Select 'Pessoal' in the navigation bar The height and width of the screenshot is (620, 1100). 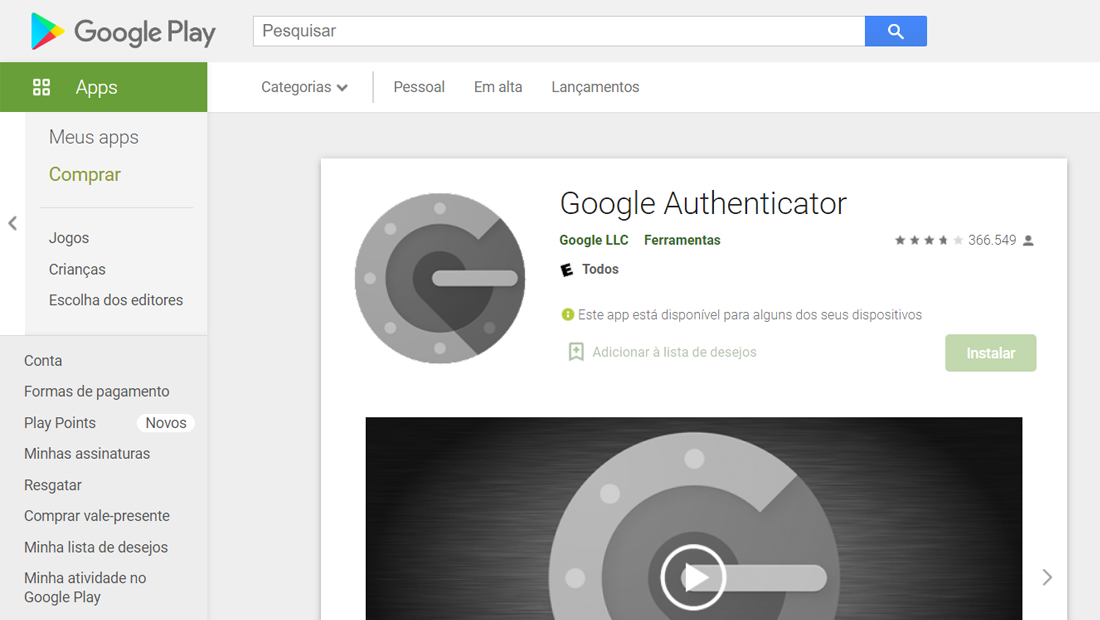click(x=419, y=87)
